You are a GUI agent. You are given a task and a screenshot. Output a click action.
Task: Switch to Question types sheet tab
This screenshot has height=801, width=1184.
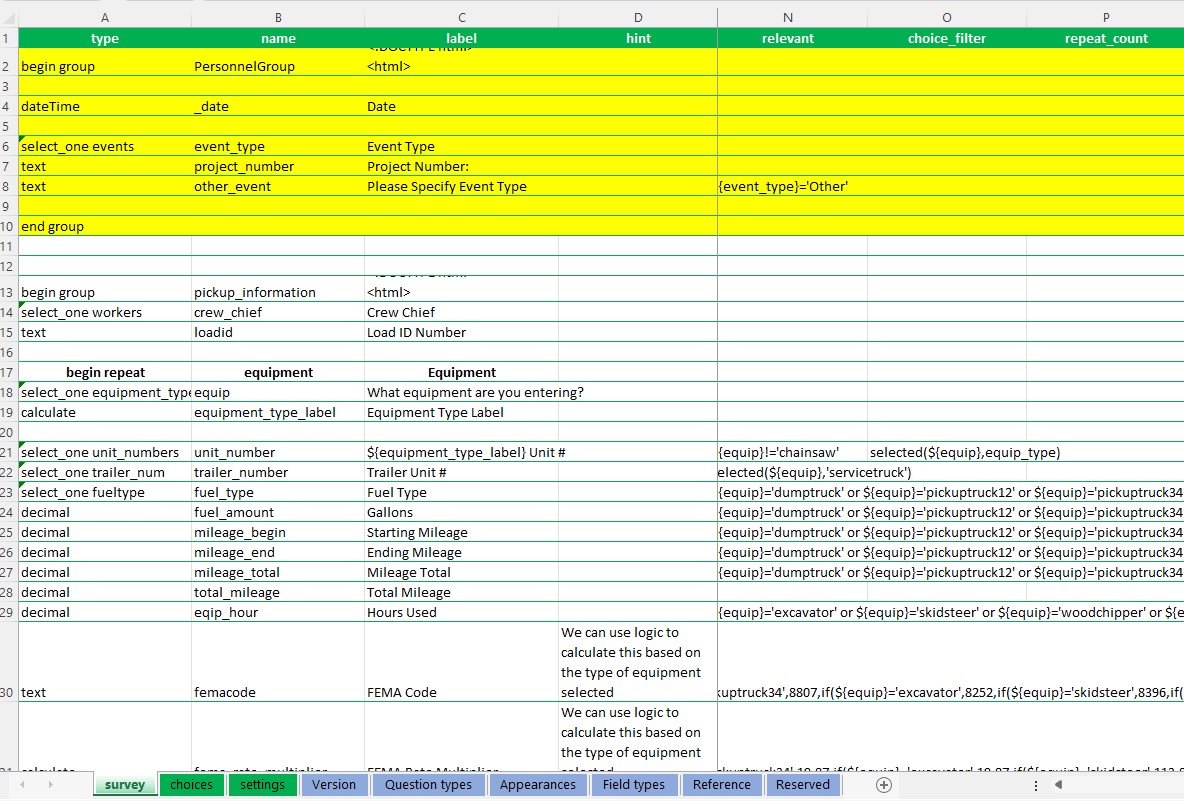coord(428,785)
